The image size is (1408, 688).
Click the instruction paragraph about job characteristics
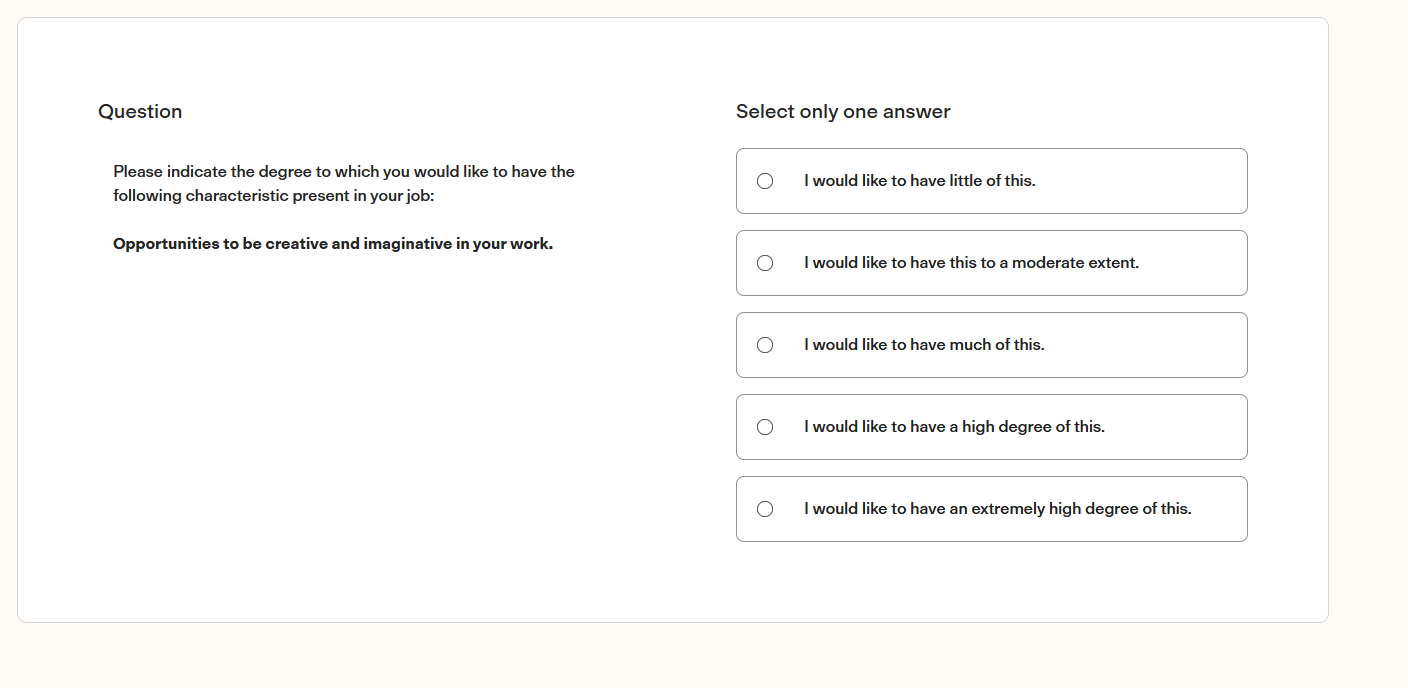(344, 183)
